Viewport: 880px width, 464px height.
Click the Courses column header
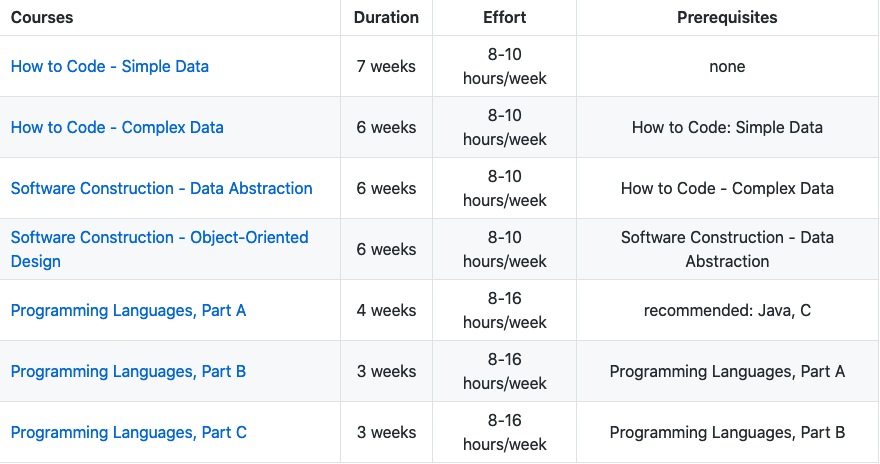42,18
